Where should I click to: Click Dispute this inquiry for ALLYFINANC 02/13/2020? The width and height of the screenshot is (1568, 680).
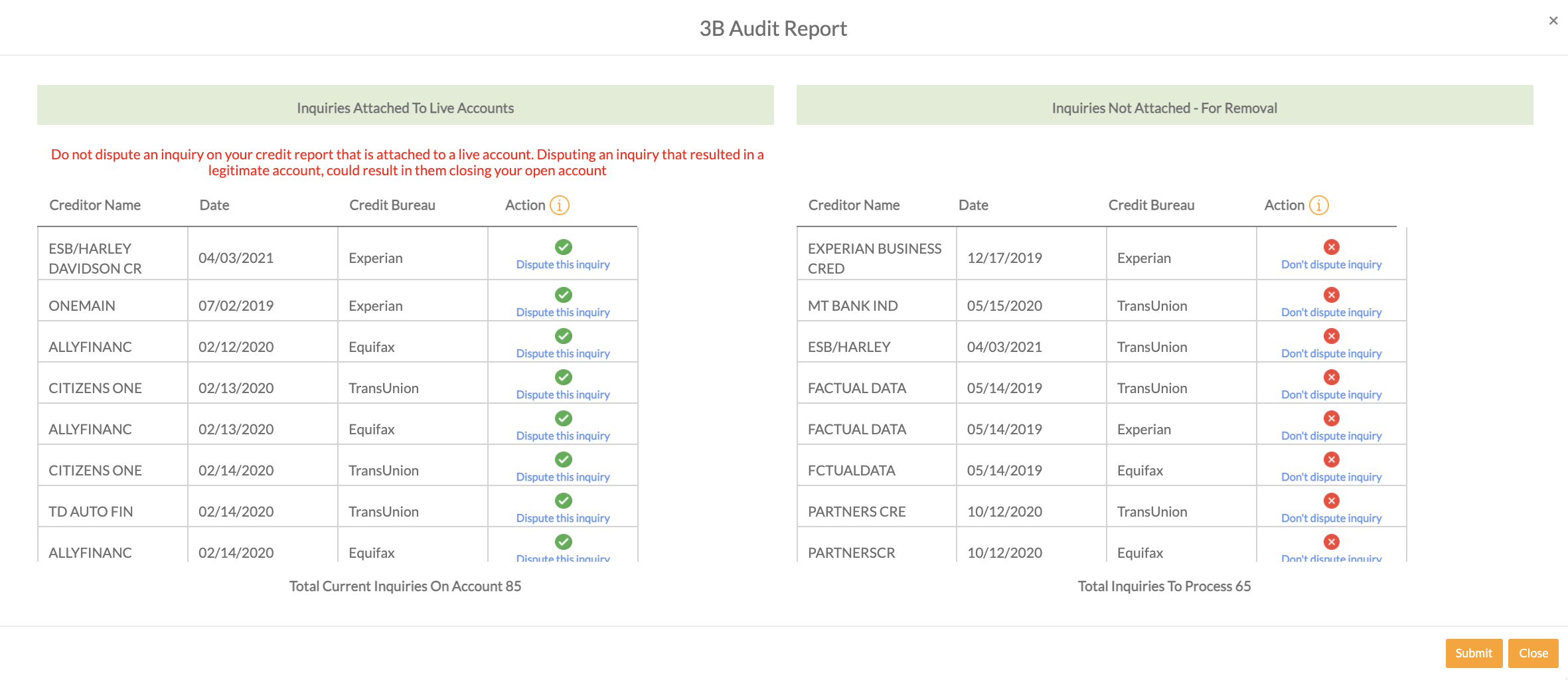(x=563, y=436)
